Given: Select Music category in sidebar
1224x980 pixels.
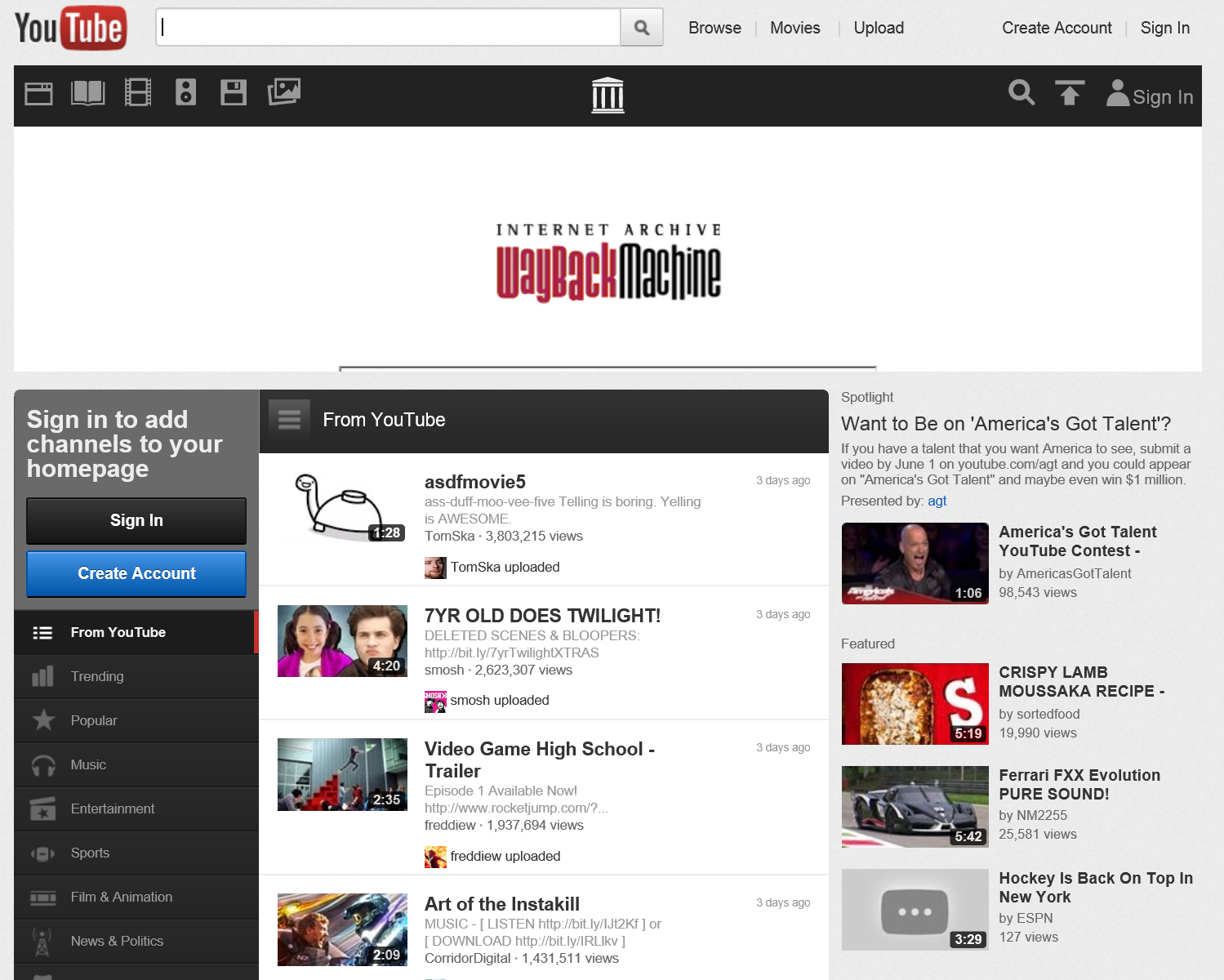Looking at the screenshot, I should pyautogui.click(x=88, y=764).
